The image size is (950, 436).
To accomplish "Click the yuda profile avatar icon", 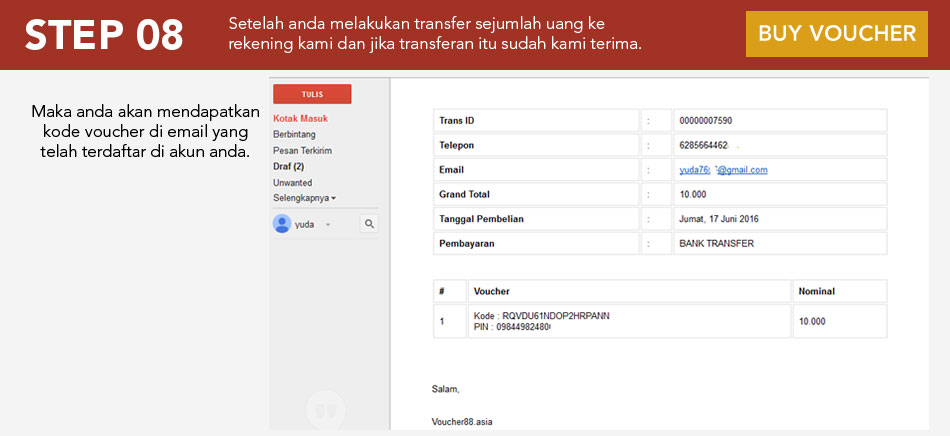I will pyautogui.click(x=282, y=224).
